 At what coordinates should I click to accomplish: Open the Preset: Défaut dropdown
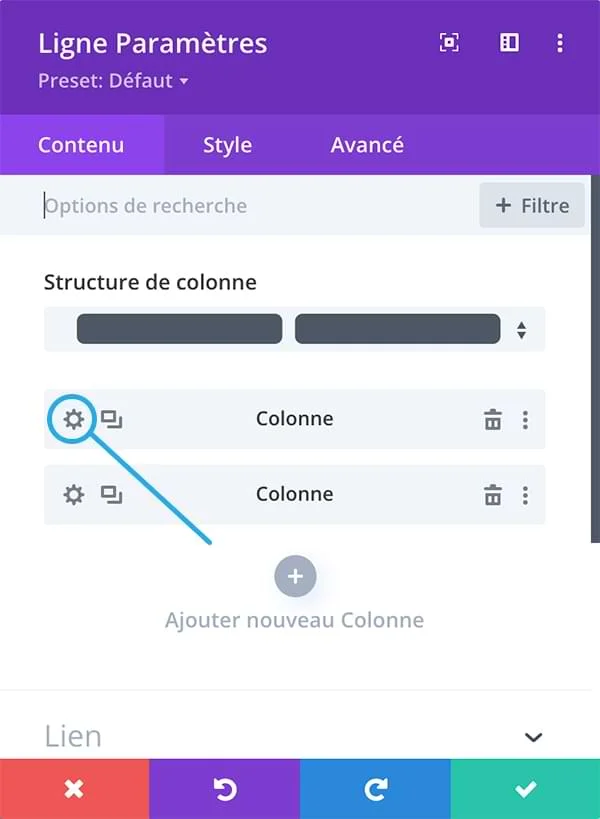pos(103,82)
